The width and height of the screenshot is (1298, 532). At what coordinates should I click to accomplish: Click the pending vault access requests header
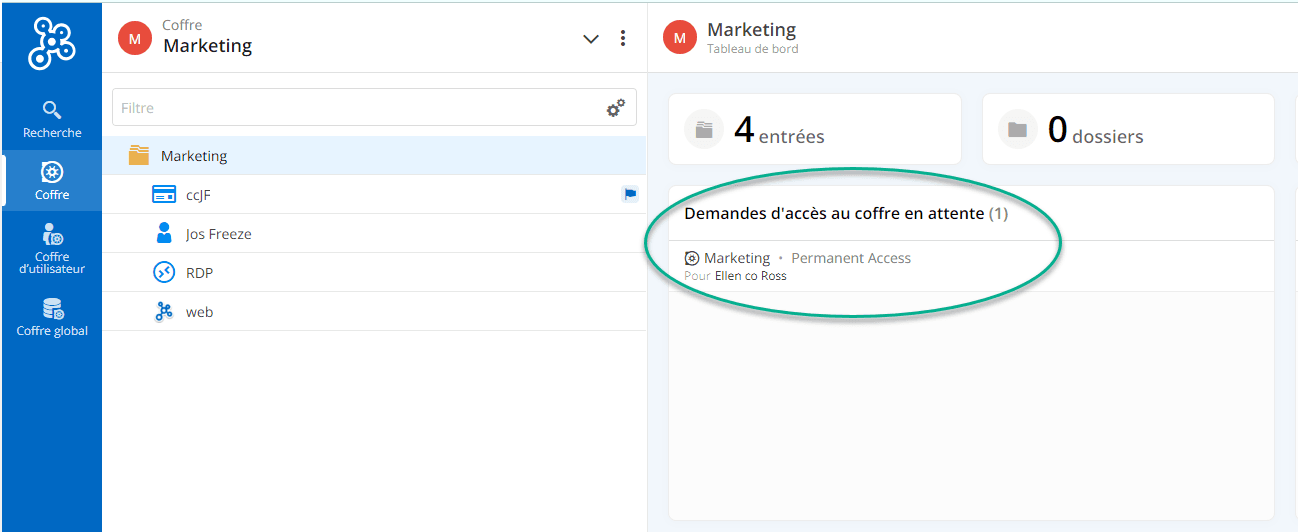coord(845,214)
